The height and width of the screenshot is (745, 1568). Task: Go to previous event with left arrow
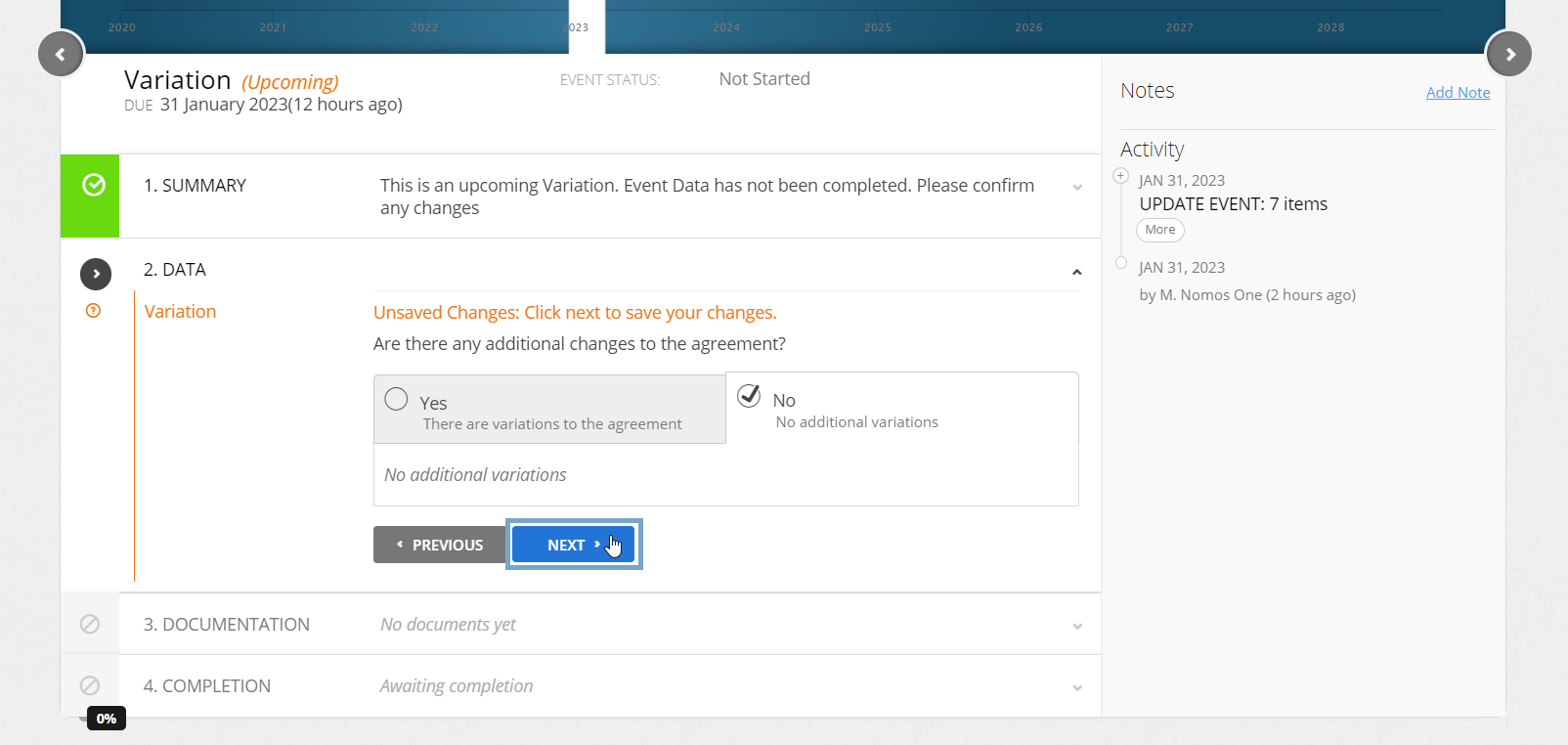pyautogui.click(x=61, y=54)
